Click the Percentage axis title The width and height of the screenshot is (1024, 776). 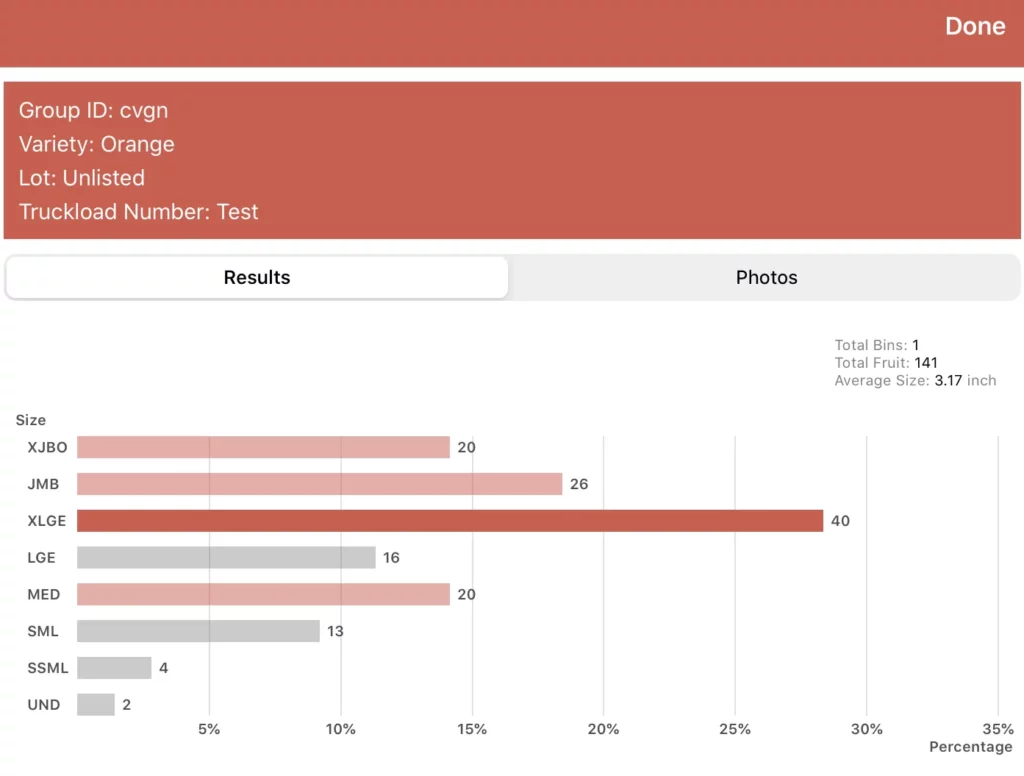(x=970, y=747)
